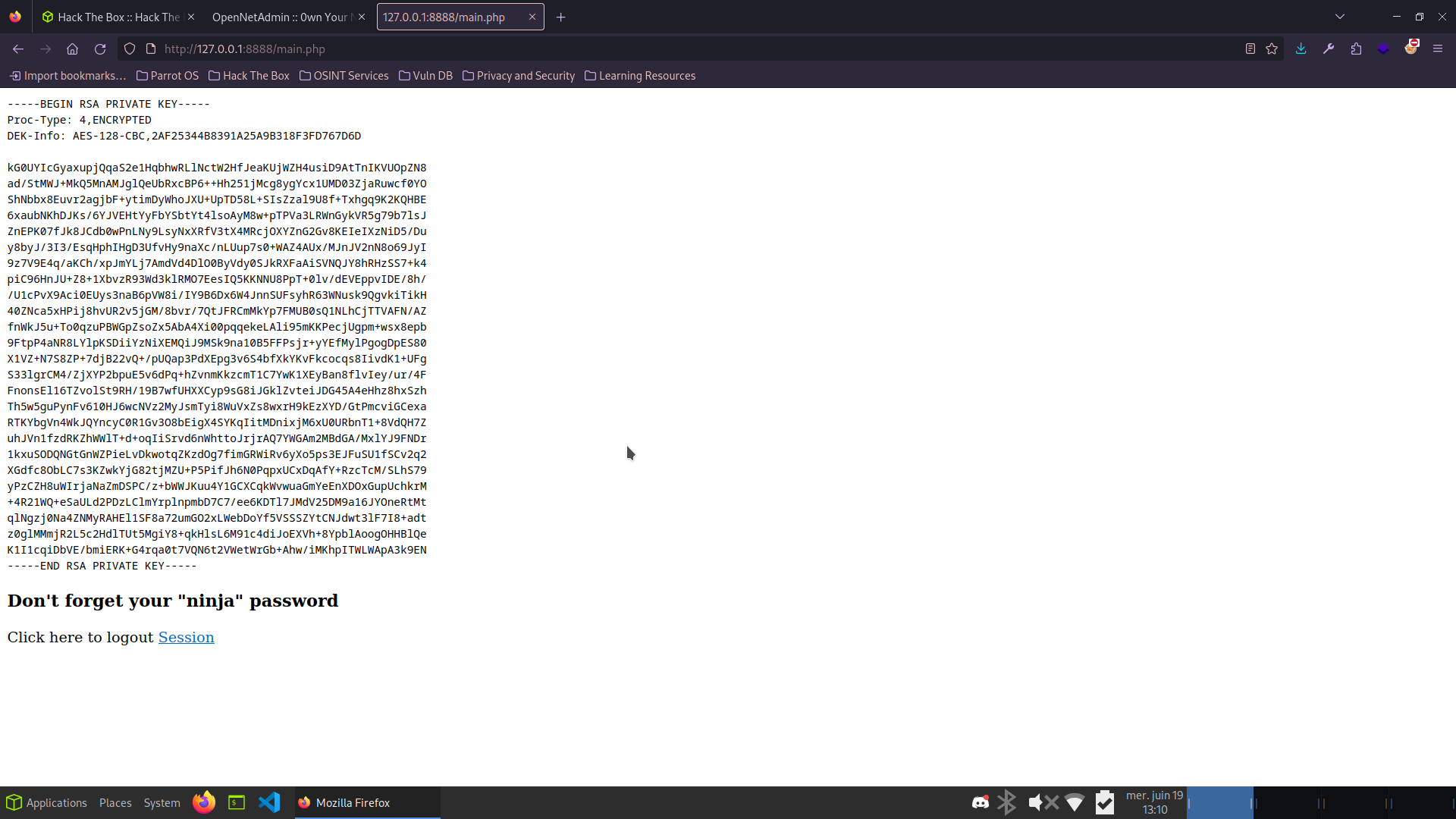Click the Firefox reload page icon
Viewport: 1456px width, 819px height.
tap(100, 49)
